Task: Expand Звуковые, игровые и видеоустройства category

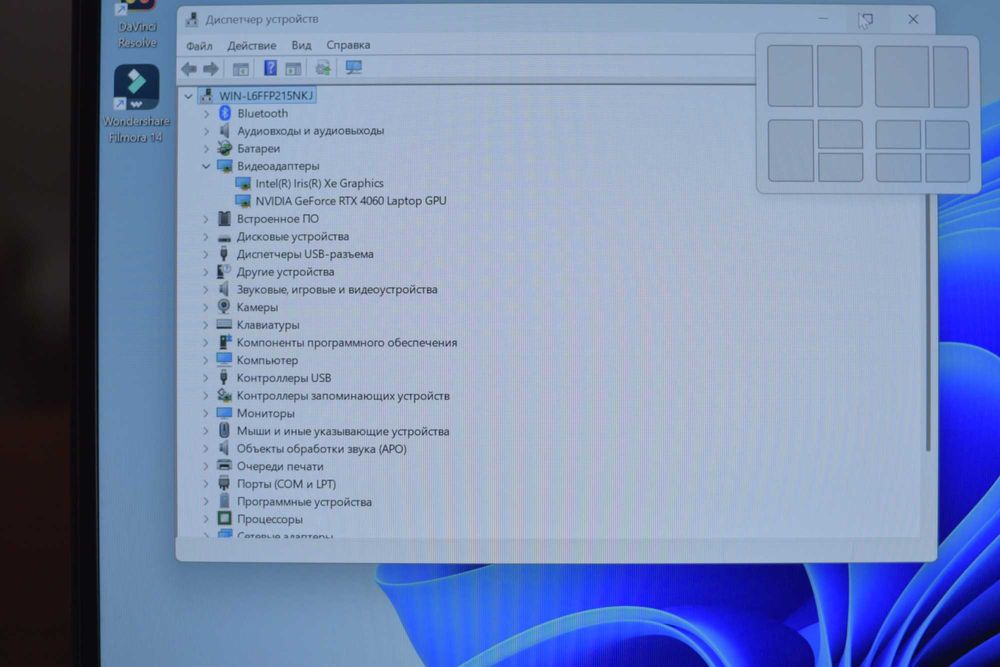Action: pyautogui.click(x=206, y=290)
